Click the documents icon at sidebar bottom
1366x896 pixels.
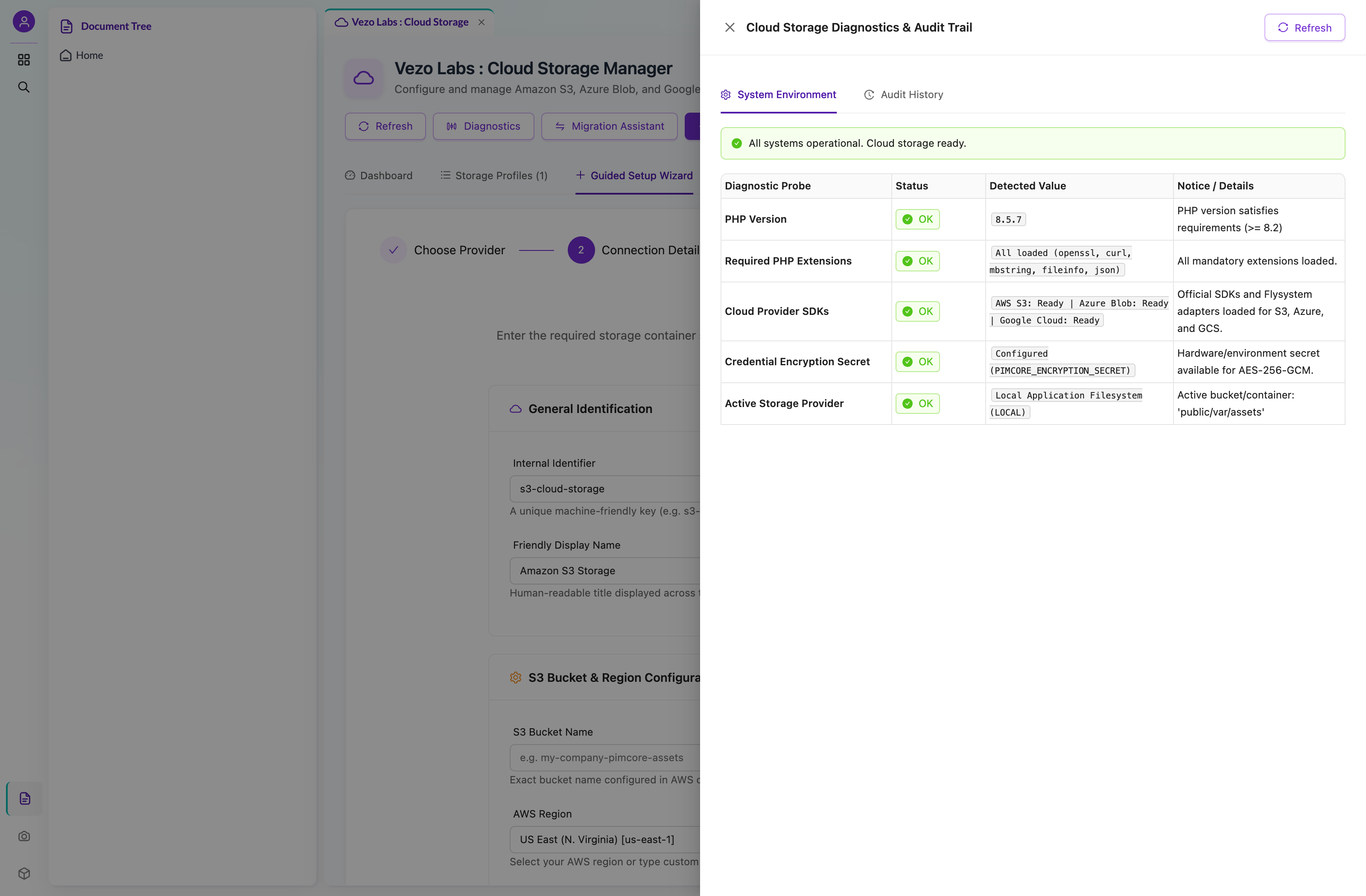click(x=24, y=798)
